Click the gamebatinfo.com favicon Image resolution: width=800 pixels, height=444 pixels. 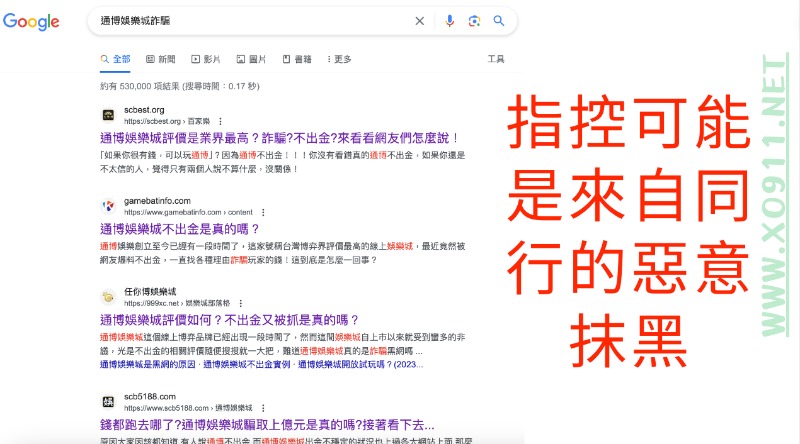[x=108, y=206]
